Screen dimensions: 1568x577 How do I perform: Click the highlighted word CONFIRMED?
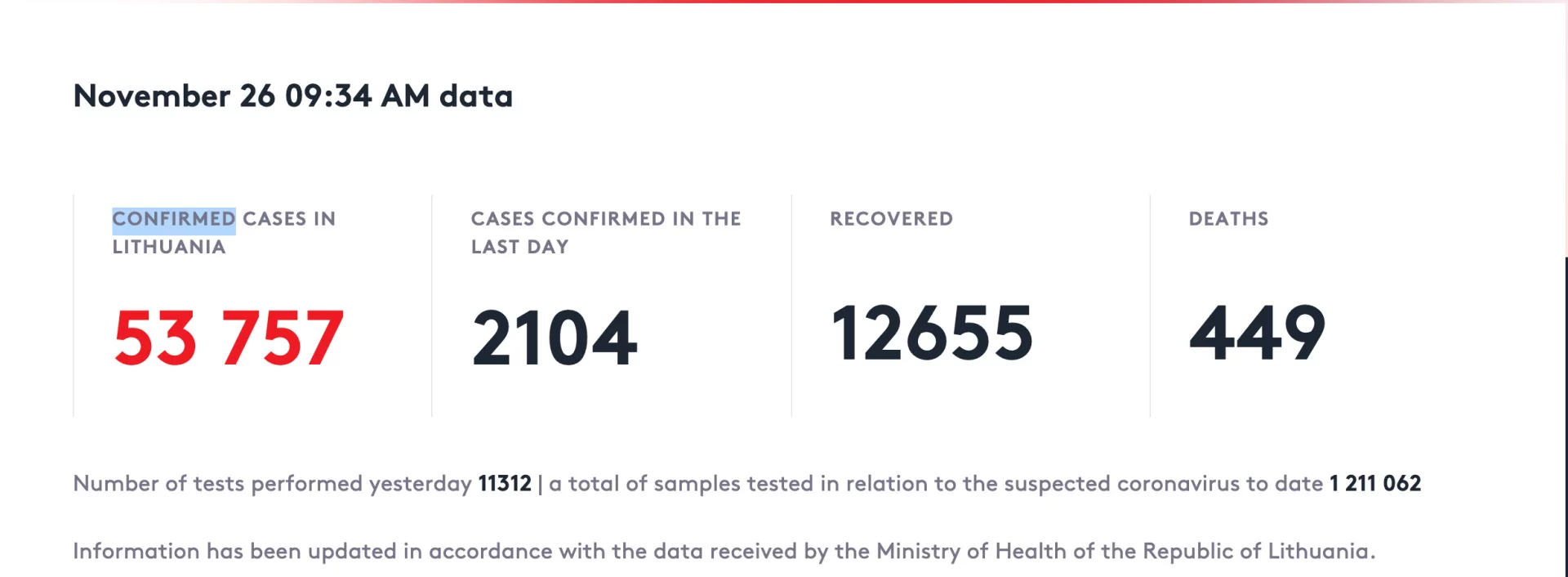(174, 219)
